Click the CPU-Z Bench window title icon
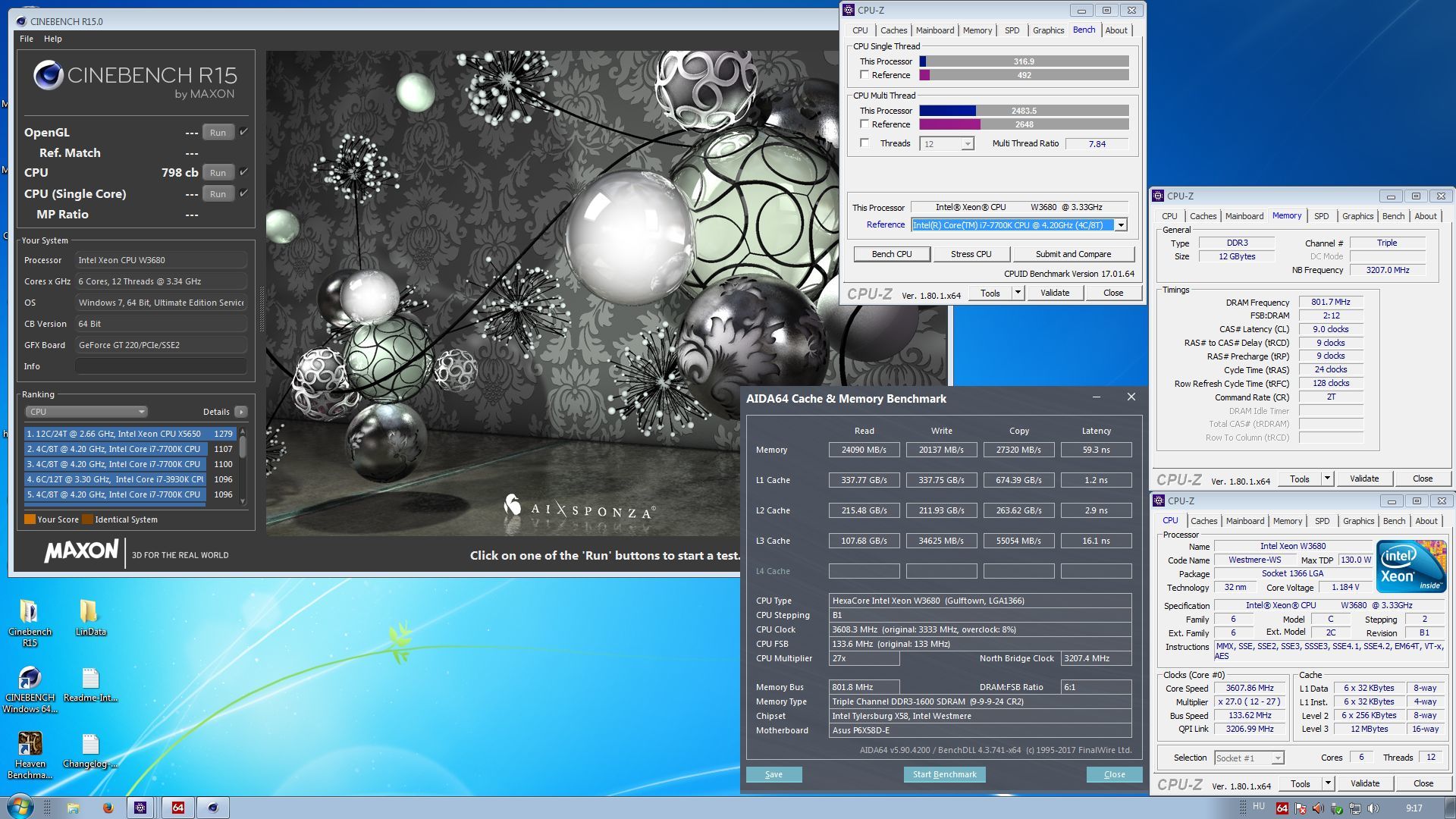The width and height of the screenshot is (1456, 819). click(x=849, y=10)
